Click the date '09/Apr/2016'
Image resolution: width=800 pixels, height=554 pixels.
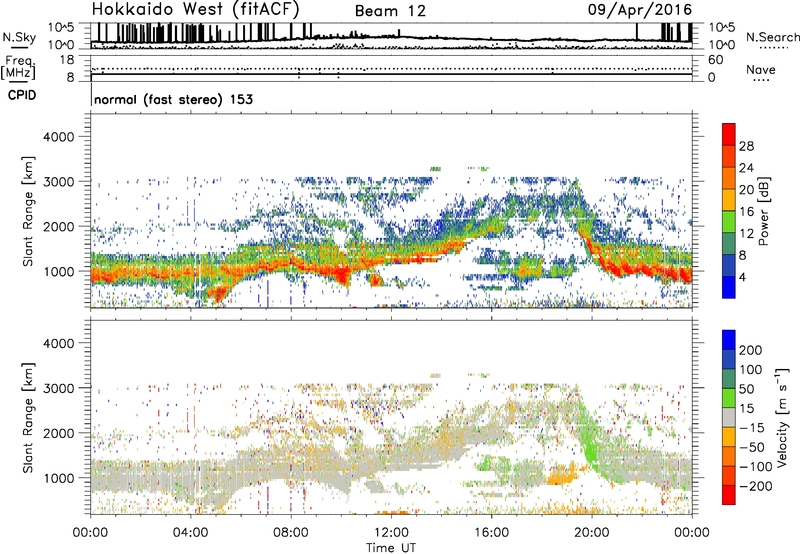[640, 9]
